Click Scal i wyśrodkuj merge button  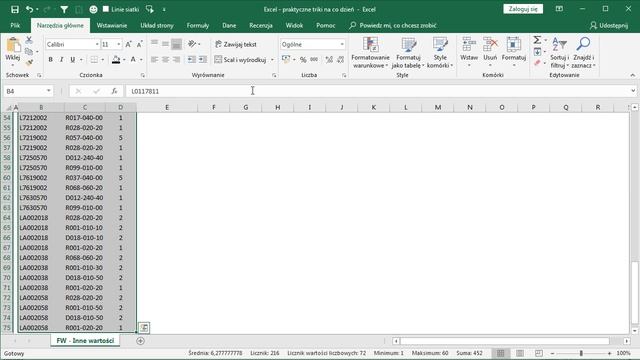(x=240, y=60)
